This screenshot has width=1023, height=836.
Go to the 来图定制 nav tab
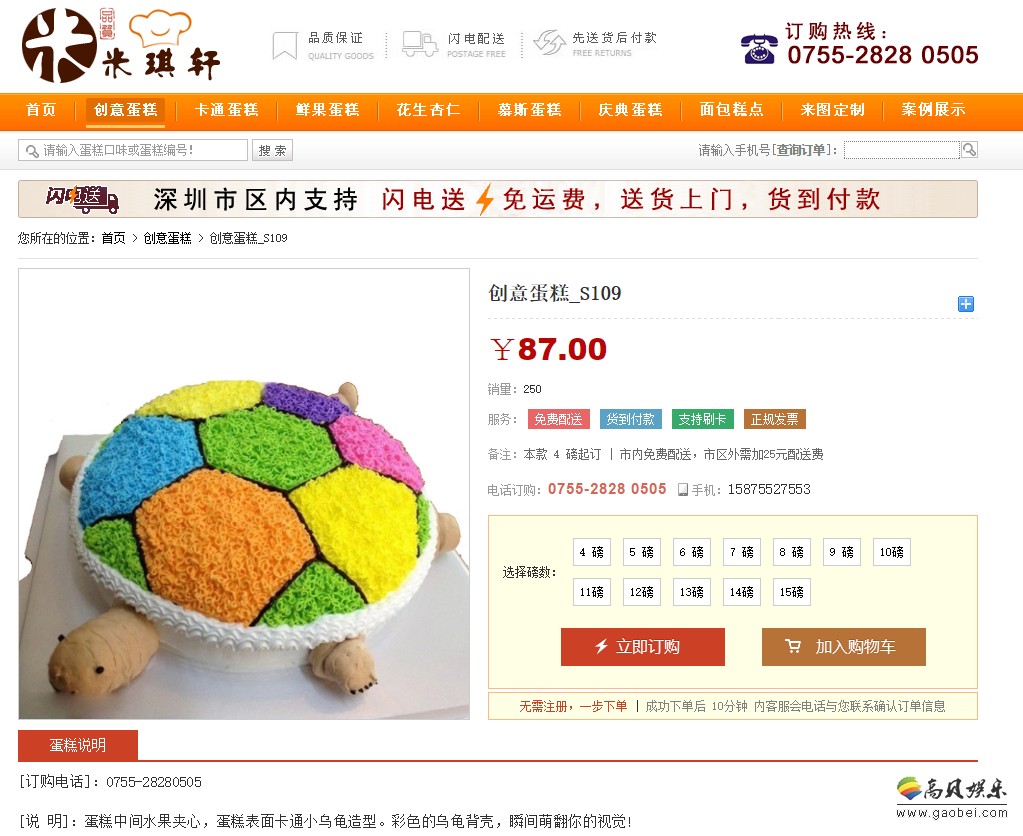point(832,110)
